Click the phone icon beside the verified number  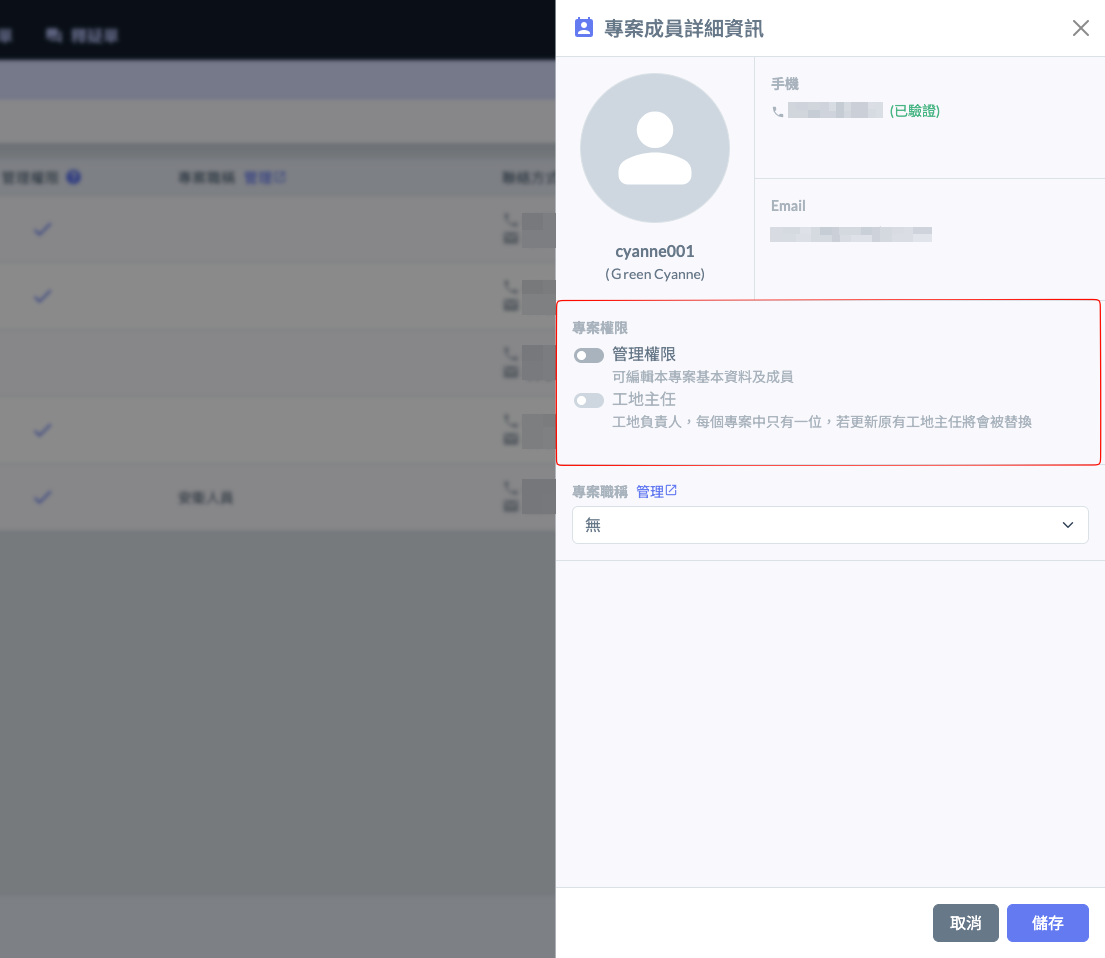[778, 112]
